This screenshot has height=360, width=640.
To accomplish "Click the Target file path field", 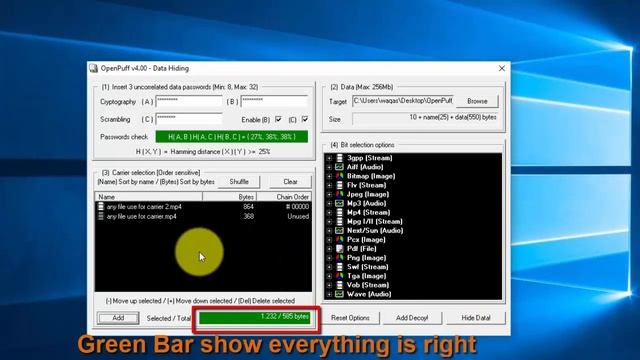I will (403, 101).
